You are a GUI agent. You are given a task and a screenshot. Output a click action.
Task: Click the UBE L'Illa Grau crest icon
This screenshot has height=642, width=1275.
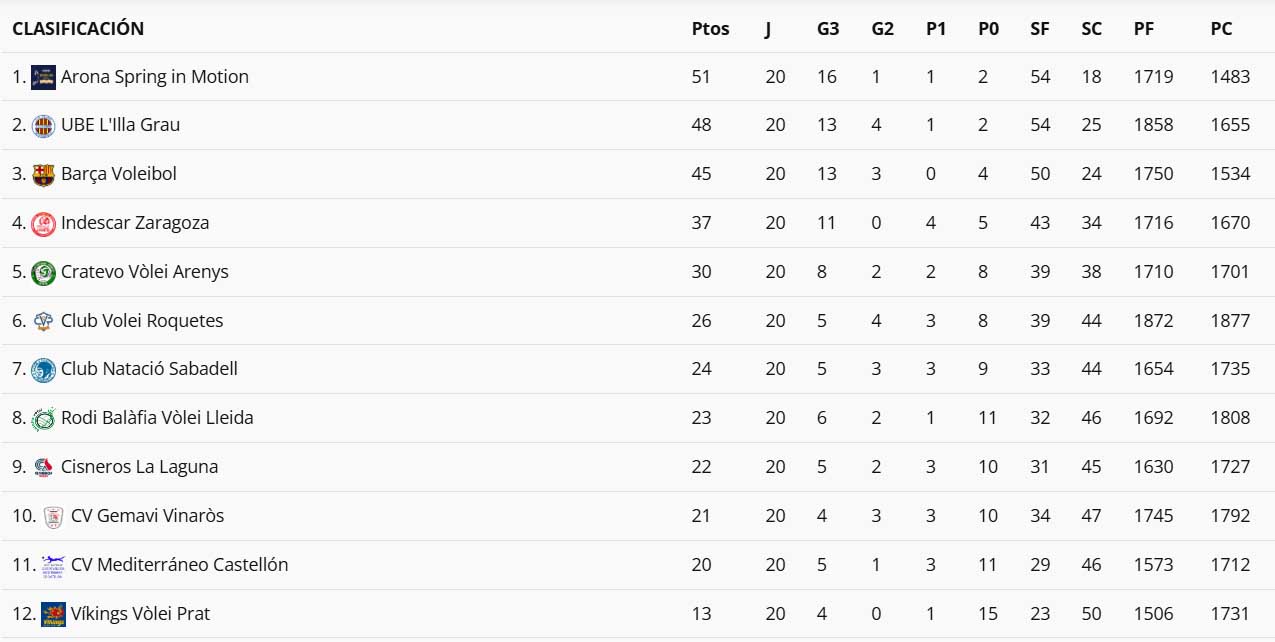[x=43, y=126]
